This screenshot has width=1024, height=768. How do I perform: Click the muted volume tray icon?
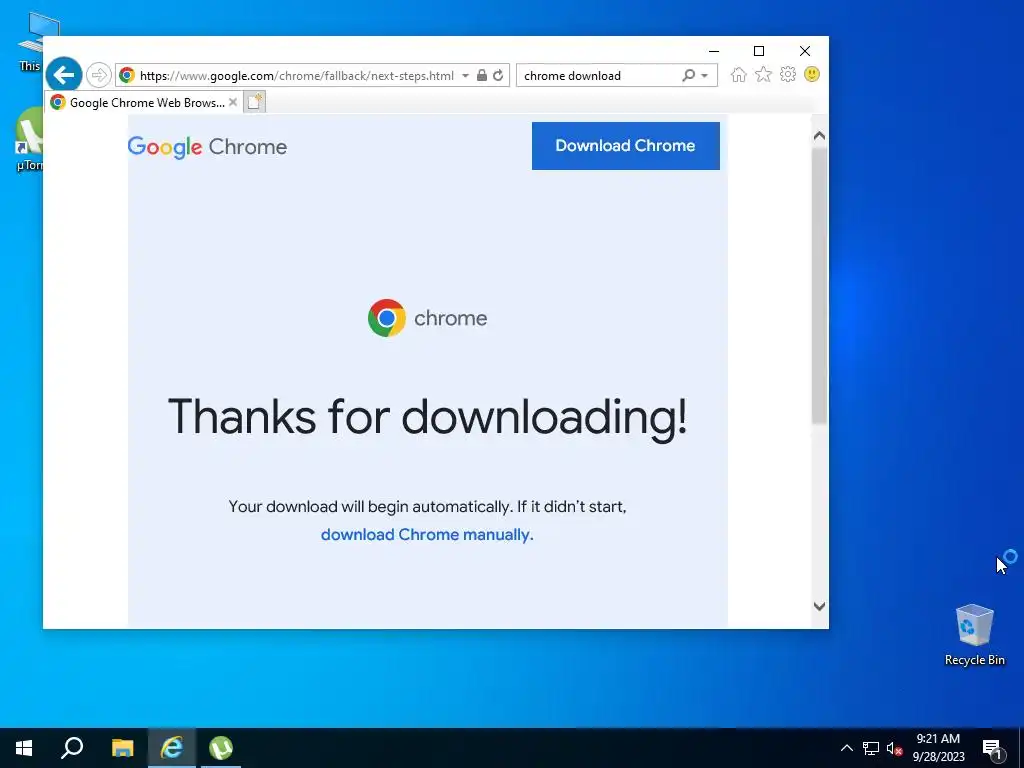894,748
